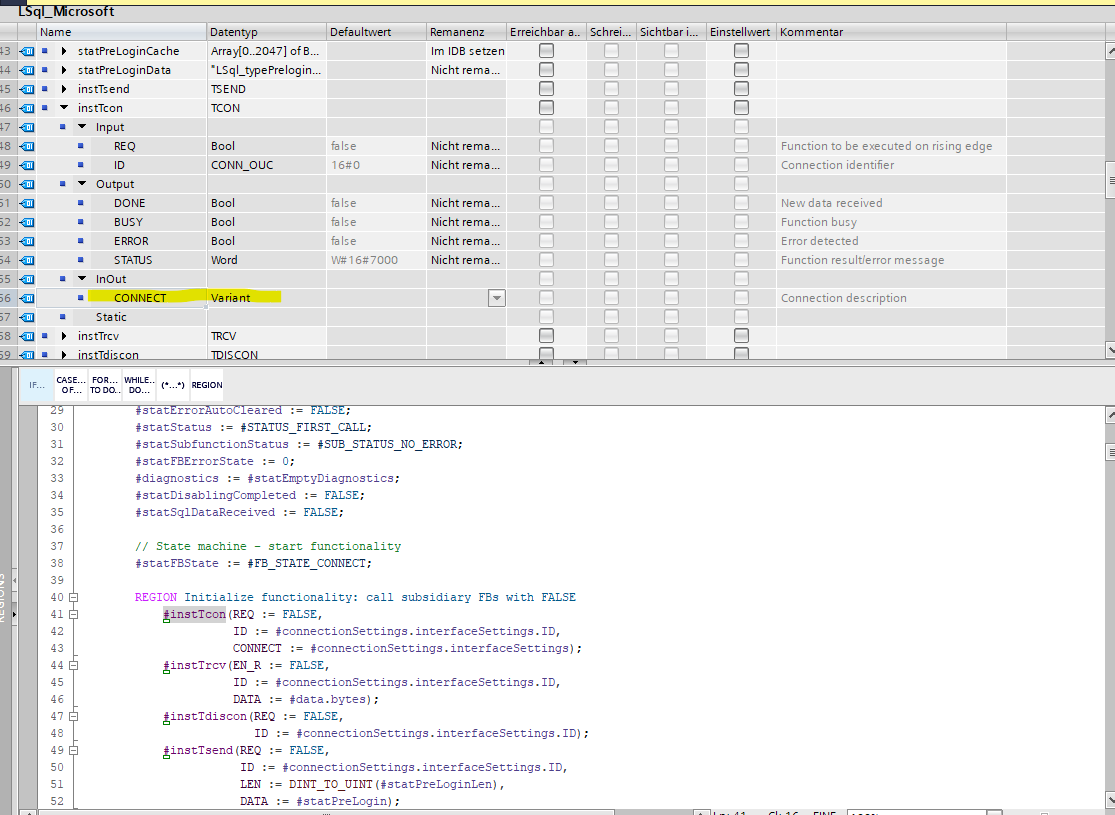Image resolution: width=1115 pixels, height=815 pixels.
Task: Insert a REGION block template
Action: tap(207, 384)
